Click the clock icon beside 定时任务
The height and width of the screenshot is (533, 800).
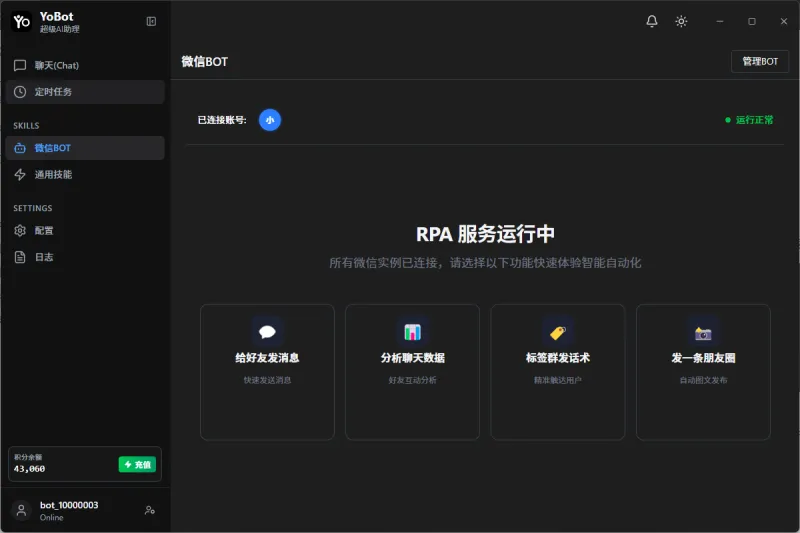[x=20, y=92]
